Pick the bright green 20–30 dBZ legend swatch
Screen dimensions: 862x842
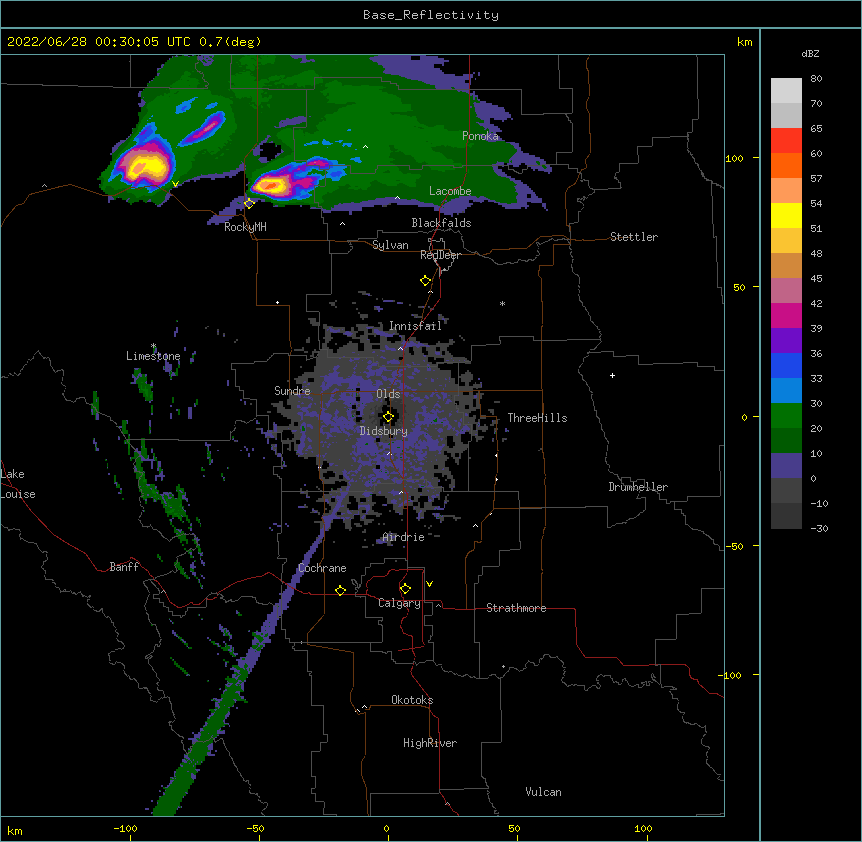tap(786, 416)
